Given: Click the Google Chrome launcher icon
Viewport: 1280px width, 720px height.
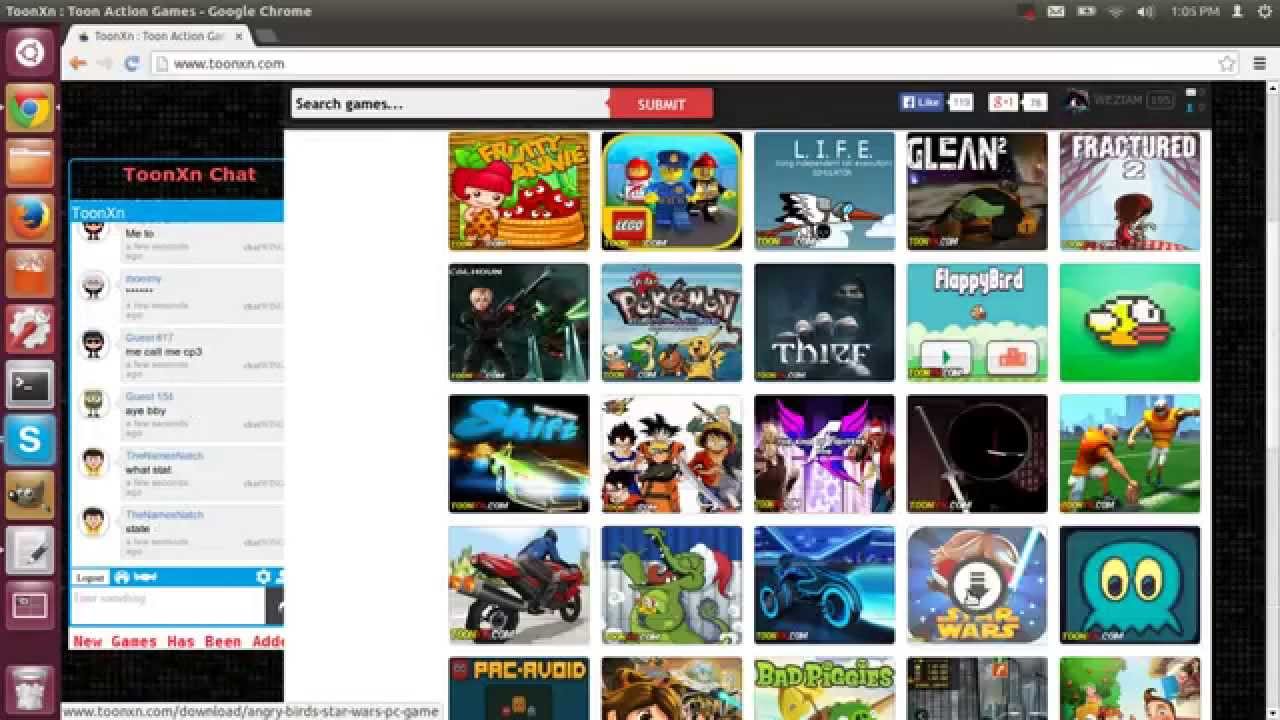Looking at the screenshot, I should 30,108.
